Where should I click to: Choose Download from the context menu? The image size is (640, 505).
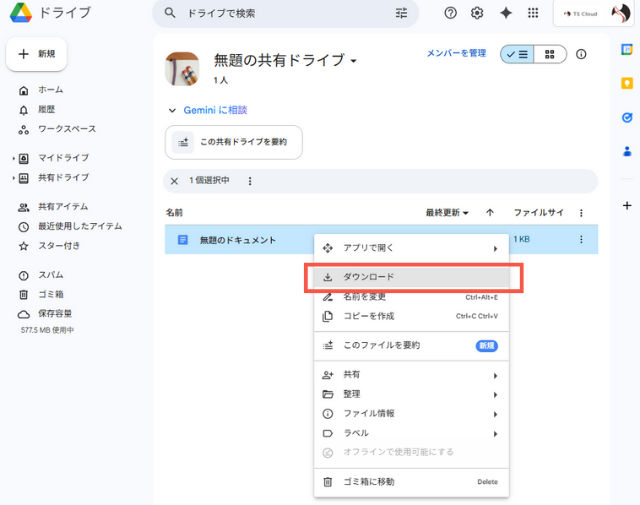[x=369, y=277]
